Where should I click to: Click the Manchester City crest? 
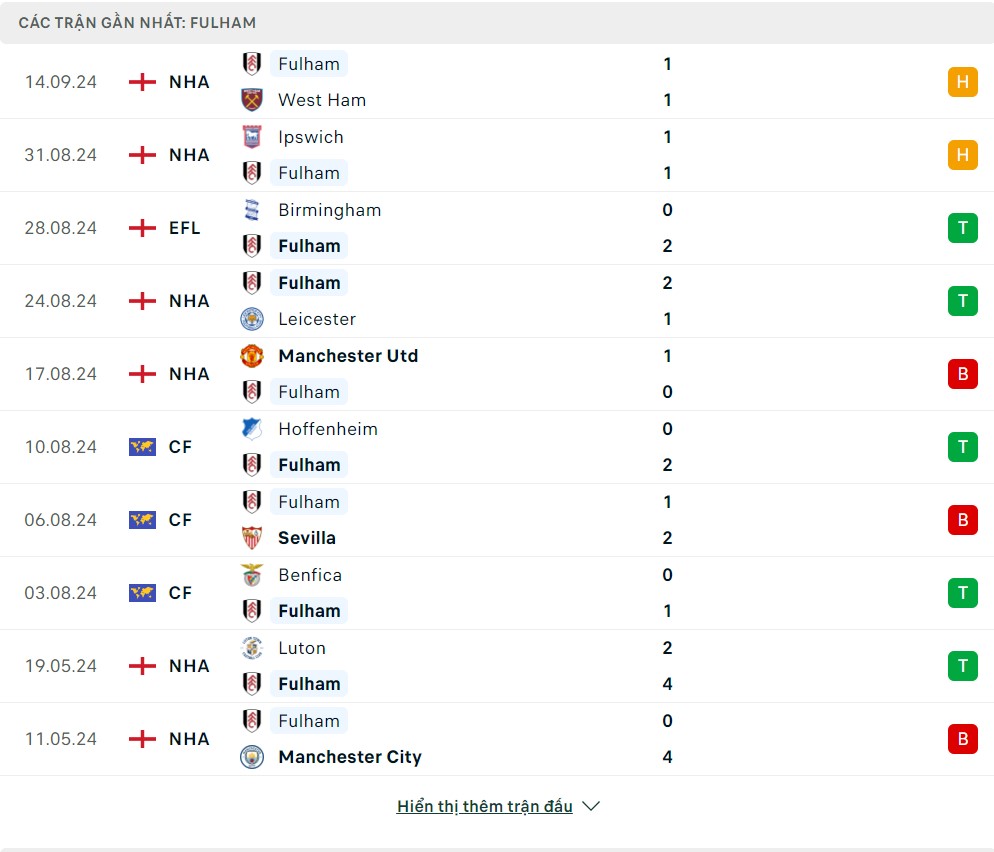point(252,757)
